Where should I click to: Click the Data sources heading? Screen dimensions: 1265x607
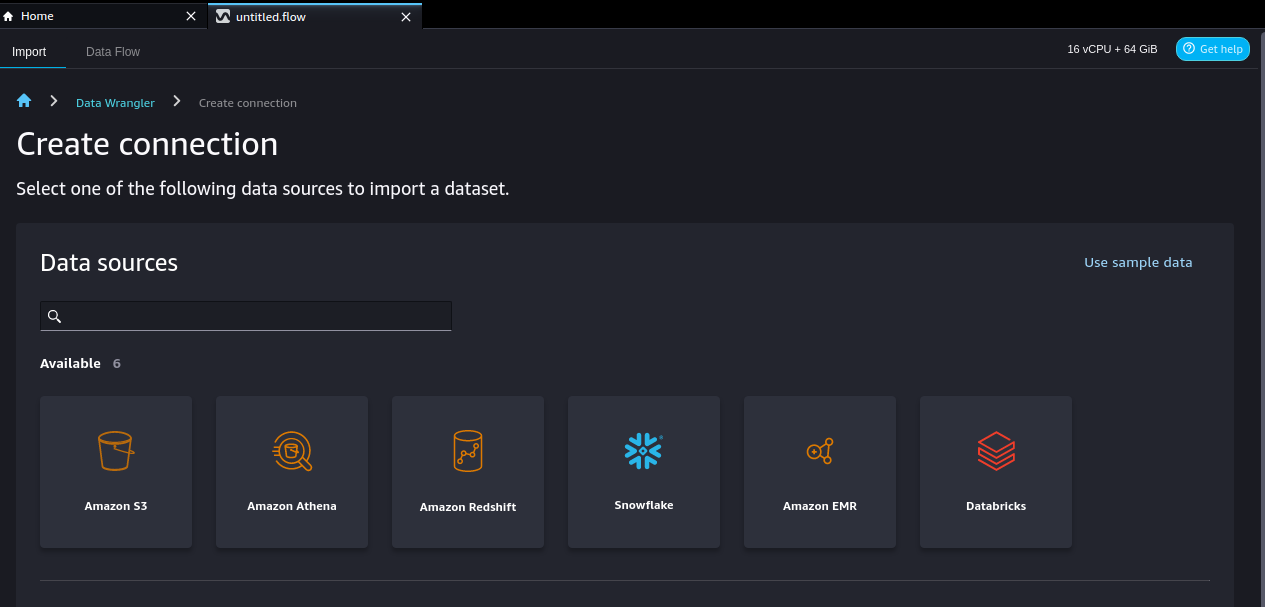coord(109,263)
